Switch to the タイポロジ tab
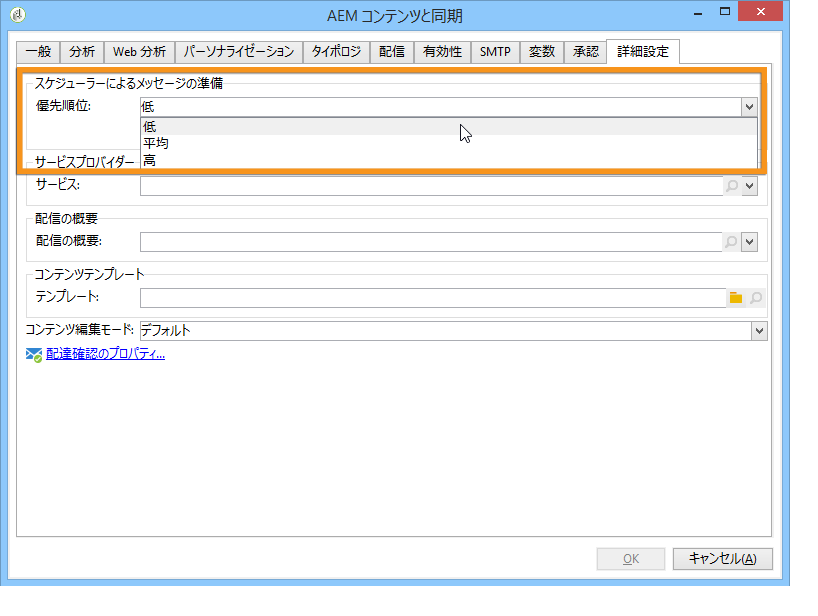818x616 pixels. 336,52
